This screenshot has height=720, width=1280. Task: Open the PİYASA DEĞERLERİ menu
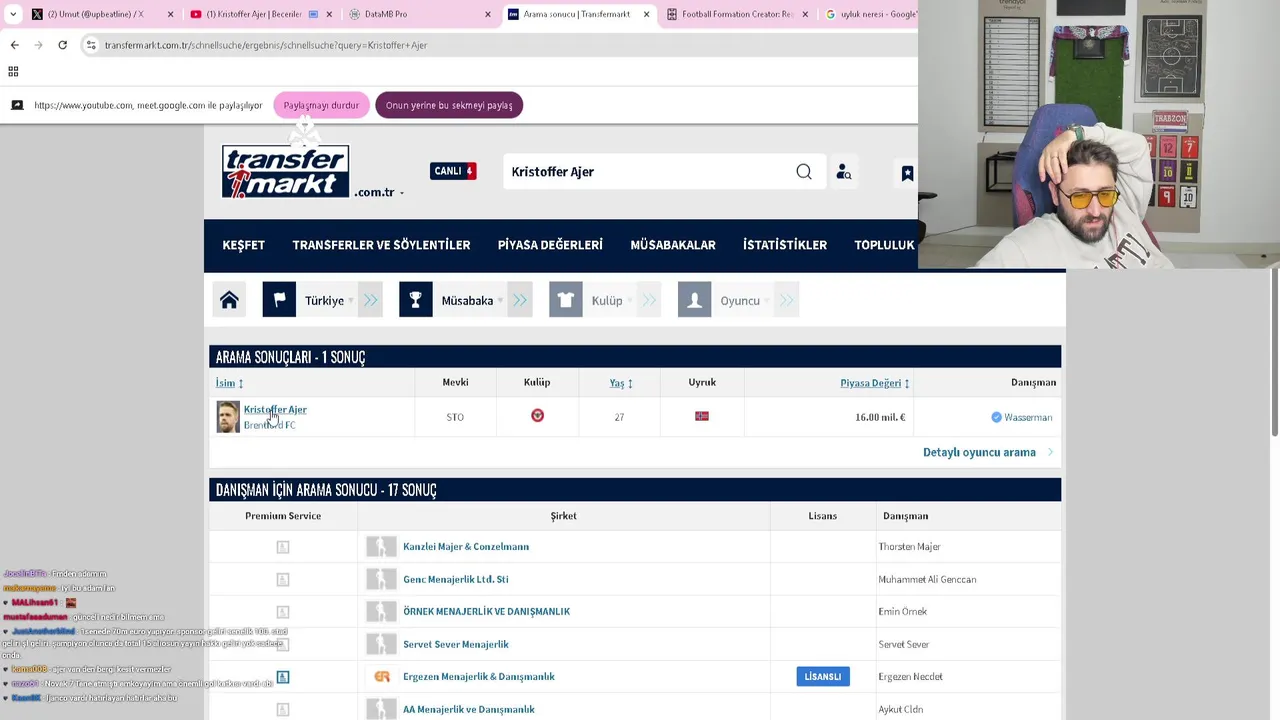tap(550, 245)
